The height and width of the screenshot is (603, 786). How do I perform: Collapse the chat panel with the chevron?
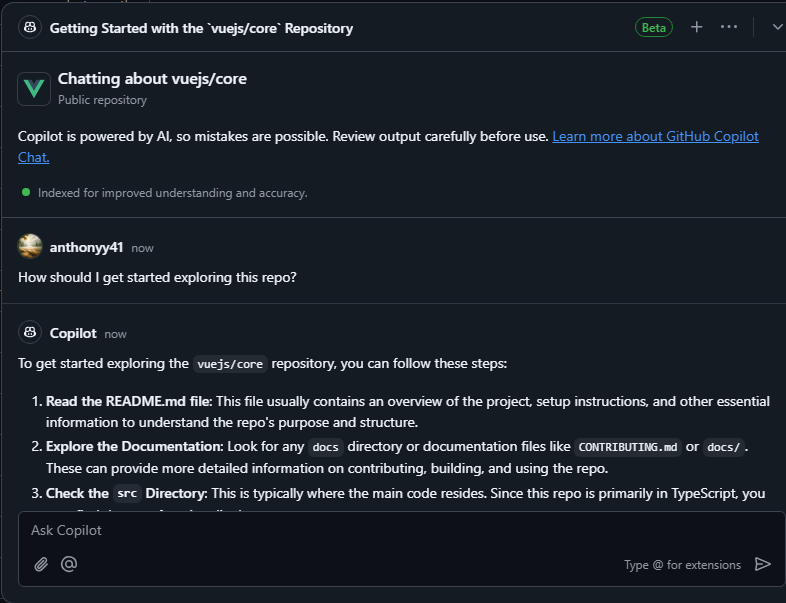coord(777,27)
